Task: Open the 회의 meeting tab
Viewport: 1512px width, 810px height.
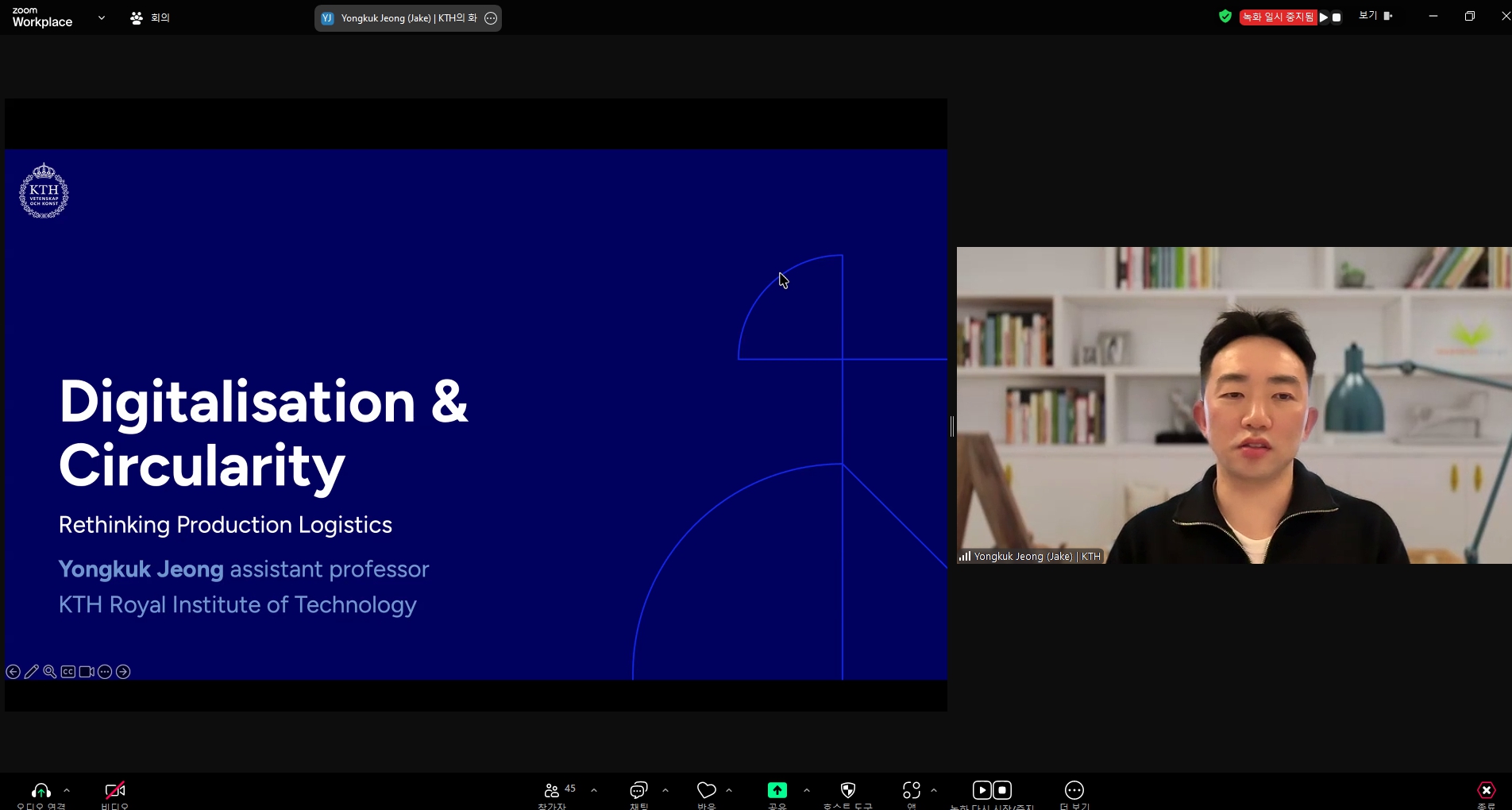Action: point(150,17)
